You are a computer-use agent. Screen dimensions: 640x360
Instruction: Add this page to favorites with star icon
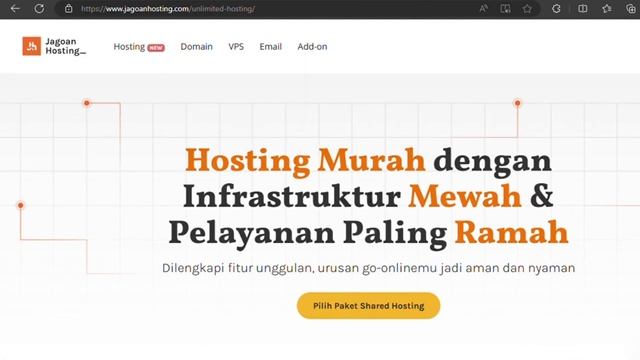[527, 9]
